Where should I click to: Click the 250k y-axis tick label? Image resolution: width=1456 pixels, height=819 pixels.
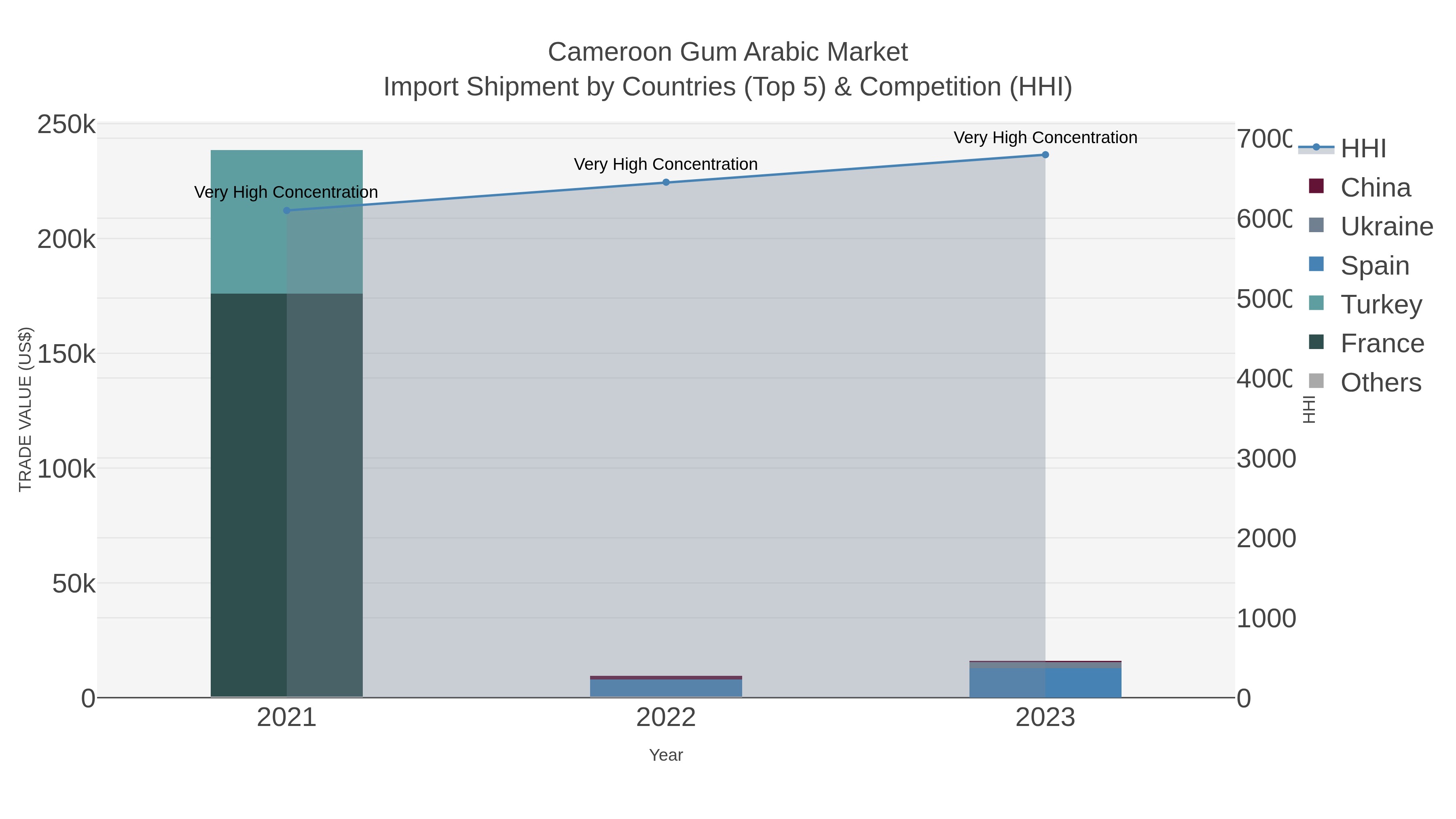(66, 124)
